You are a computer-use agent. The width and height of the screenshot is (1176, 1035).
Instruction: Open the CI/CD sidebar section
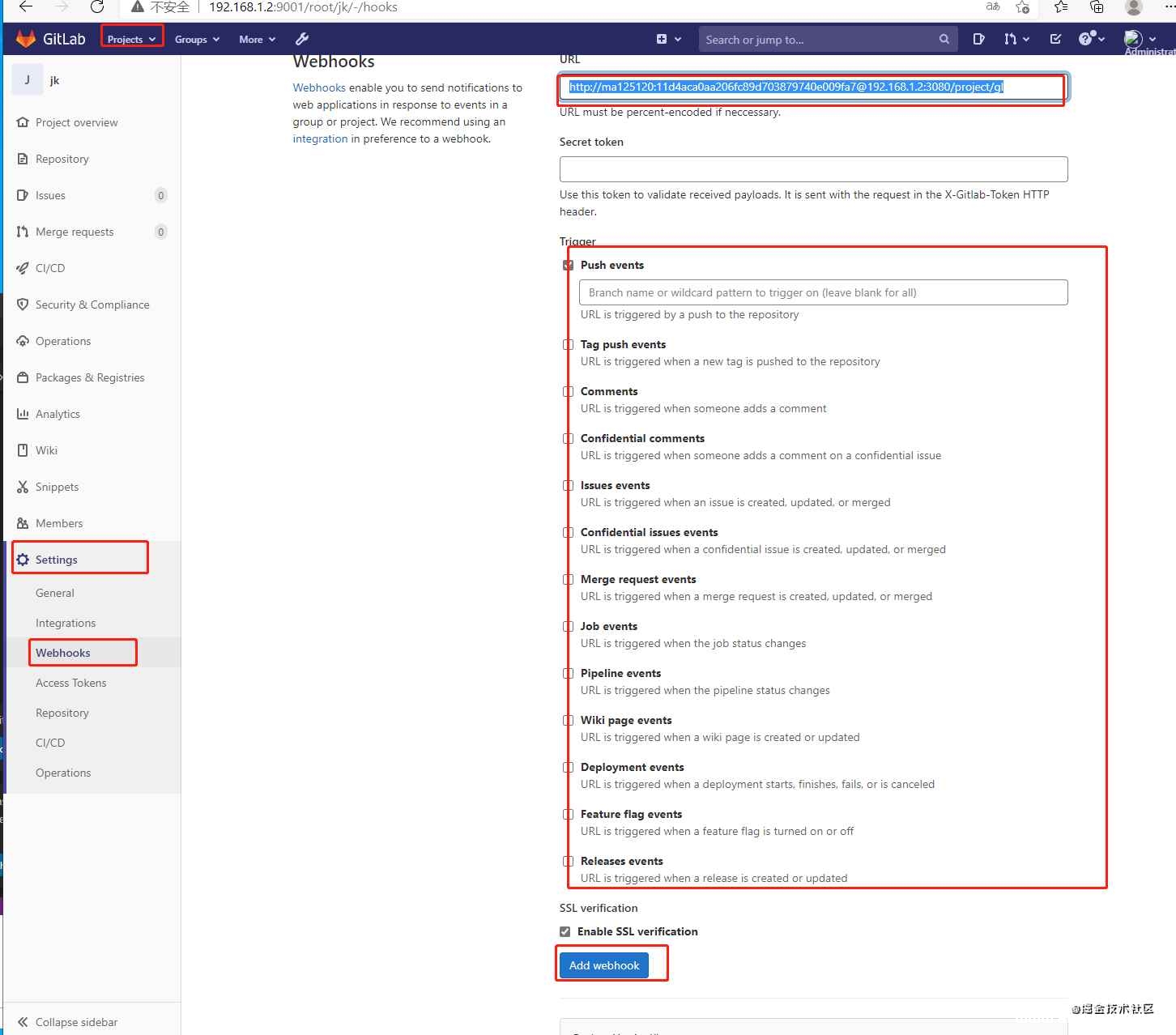point(50,268)
